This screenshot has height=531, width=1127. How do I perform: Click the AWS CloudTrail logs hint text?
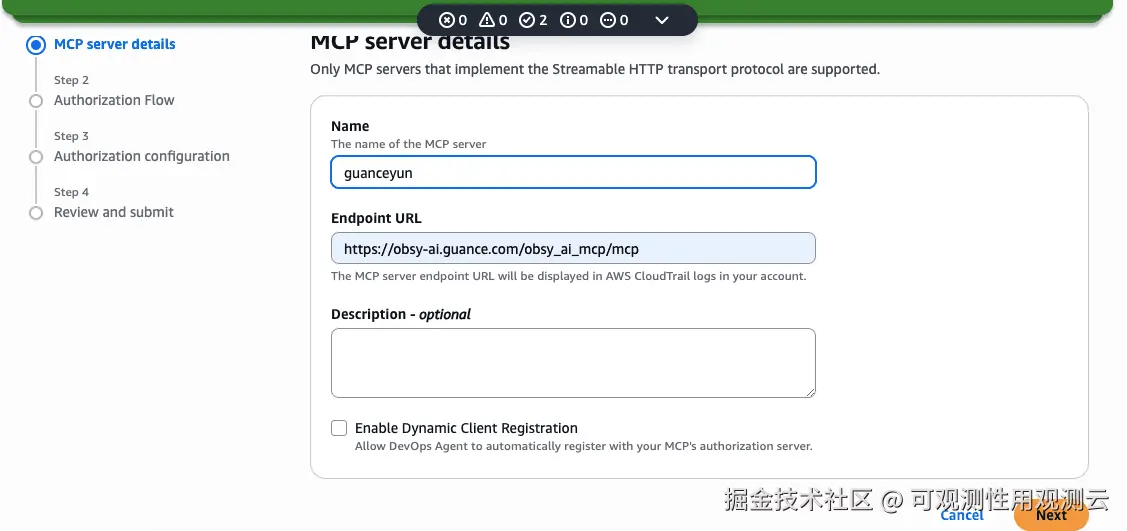point(569,276)
